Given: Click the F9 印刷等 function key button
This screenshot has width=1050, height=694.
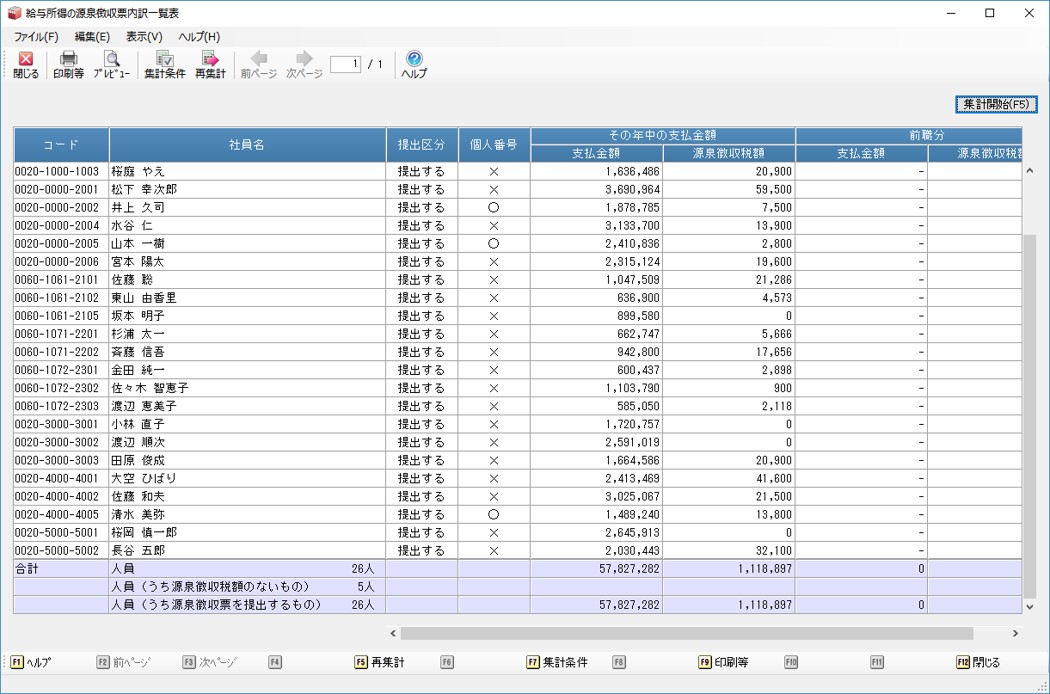Looking at the screenshot, I should tap(723, 662).
